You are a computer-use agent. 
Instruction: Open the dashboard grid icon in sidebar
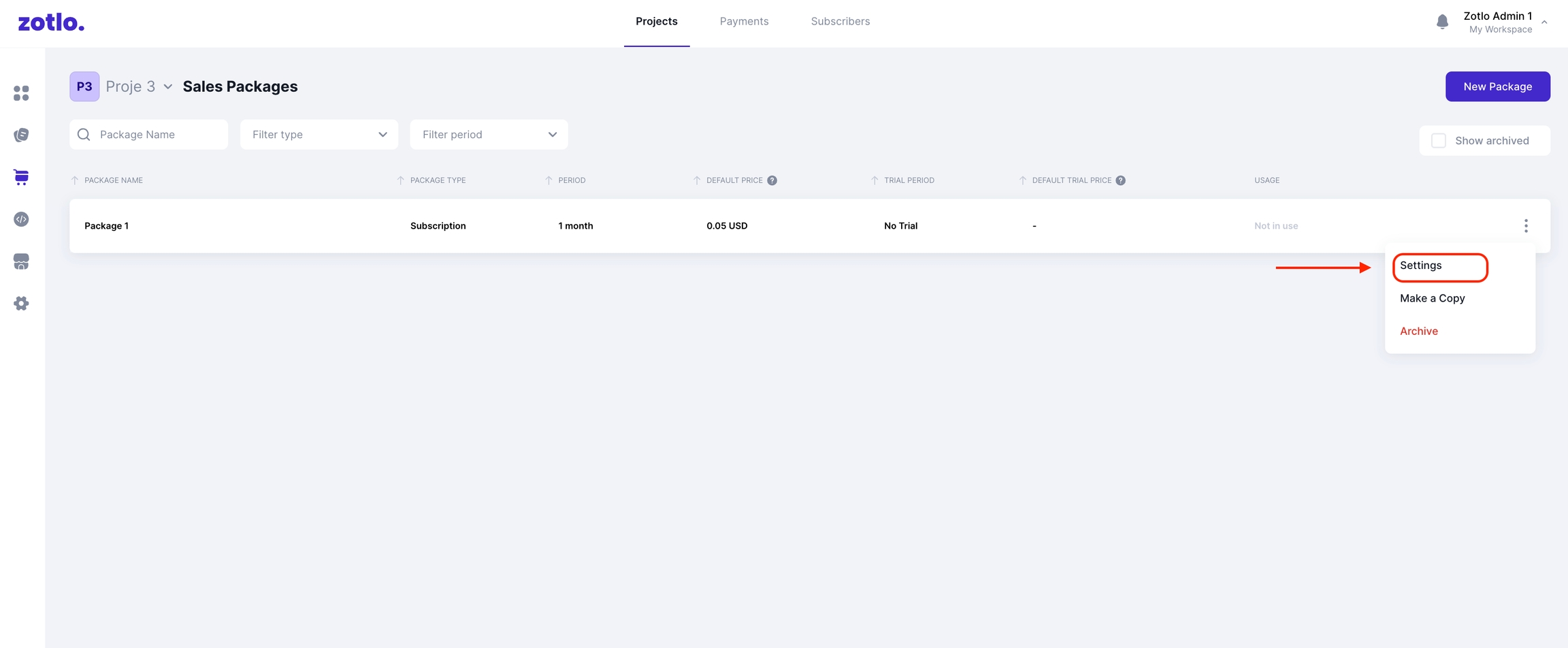pos(21,93)
